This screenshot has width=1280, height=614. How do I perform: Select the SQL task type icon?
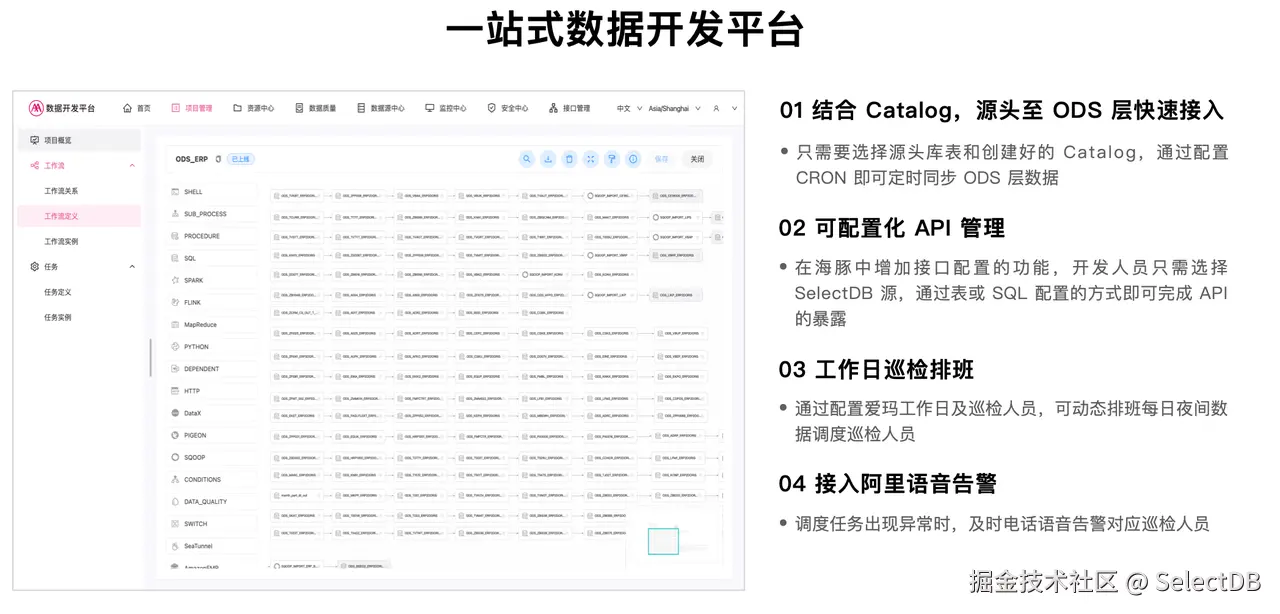(176, 257)
